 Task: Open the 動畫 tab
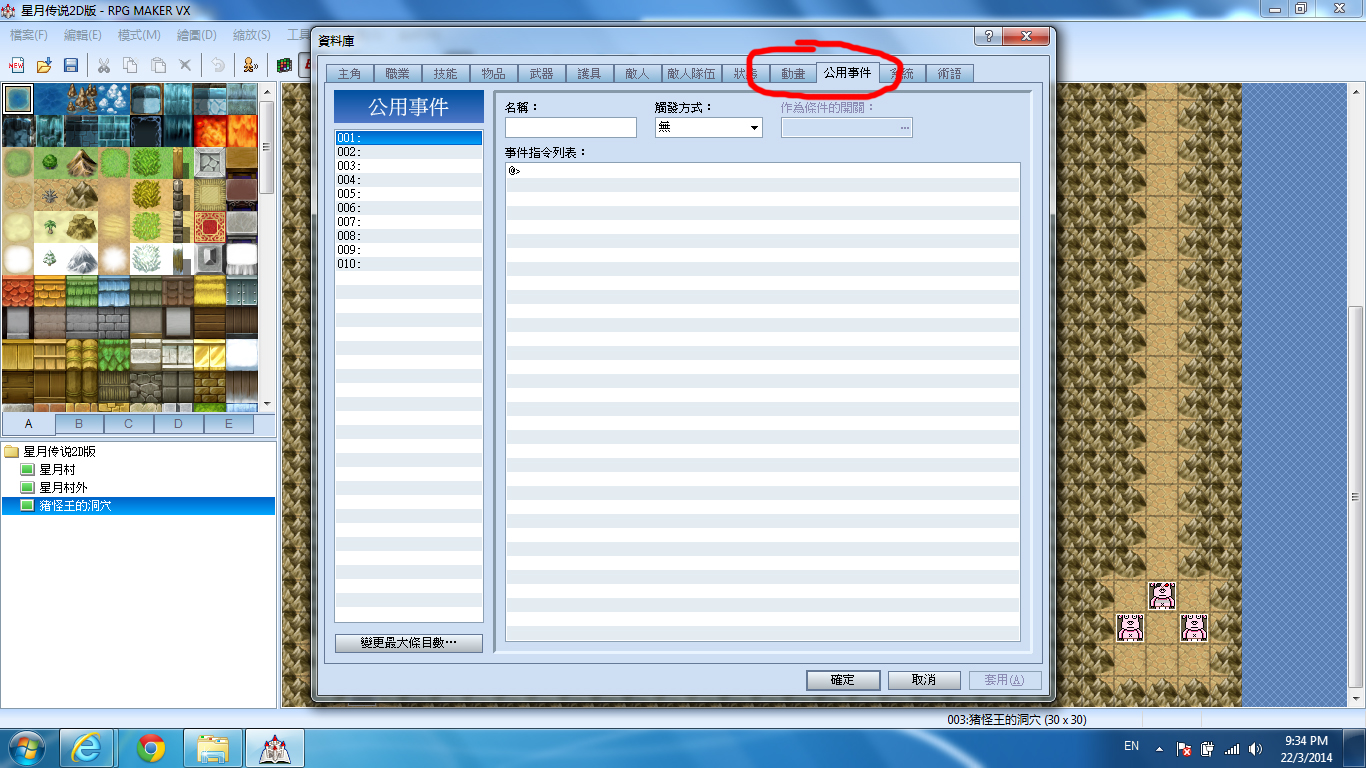tap(793, 74)
